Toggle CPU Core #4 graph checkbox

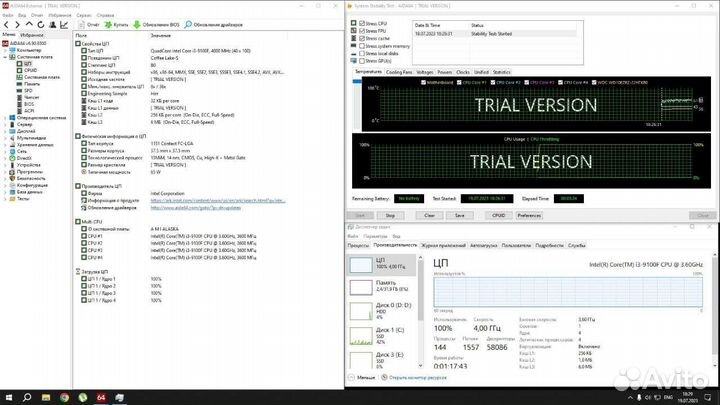[560, 83]
